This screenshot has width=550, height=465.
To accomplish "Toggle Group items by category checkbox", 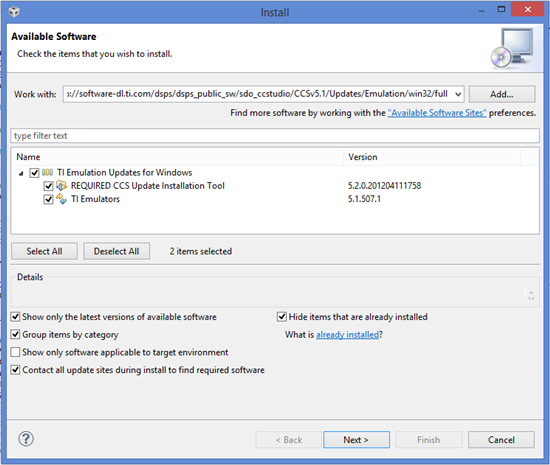I will [15, 334].
